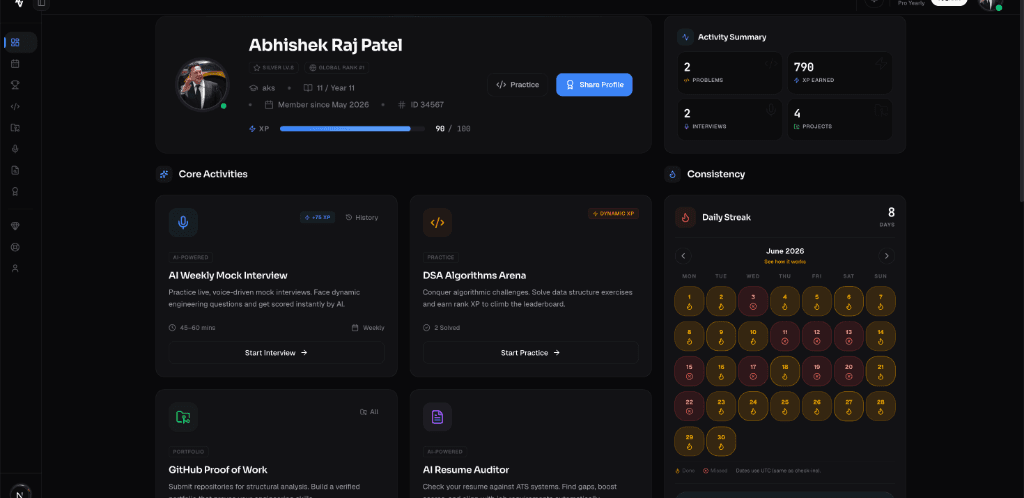Click the 'June 2026' month label
Image resolution: width=1024 pixels, height=498 pixels.
(x=785, y=251)
